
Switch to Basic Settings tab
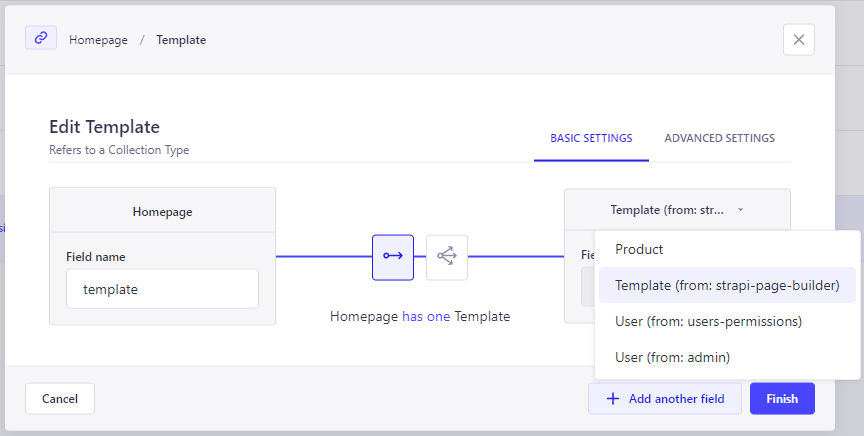(591, 138)
